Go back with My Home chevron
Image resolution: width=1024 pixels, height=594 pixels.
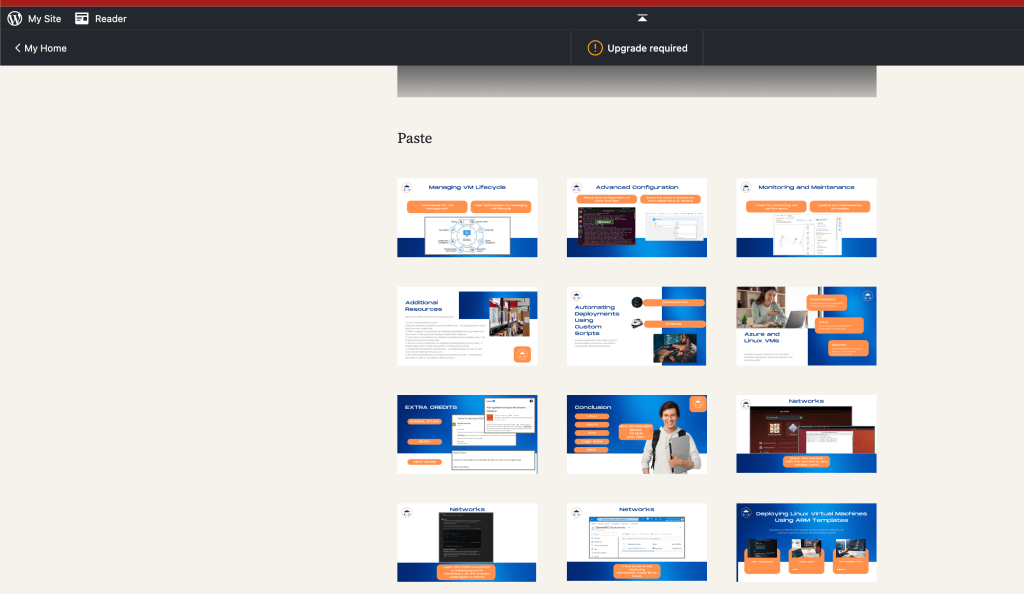pos(18,48)
